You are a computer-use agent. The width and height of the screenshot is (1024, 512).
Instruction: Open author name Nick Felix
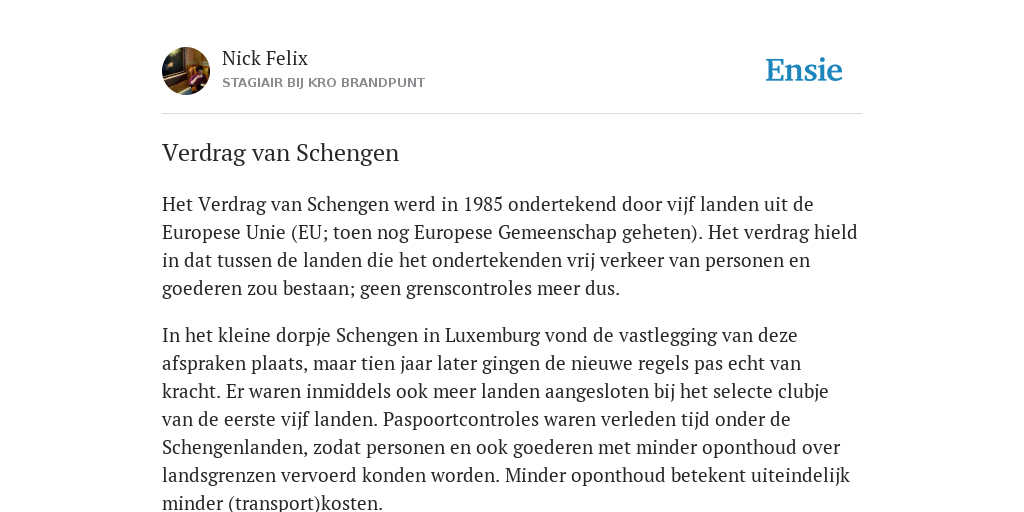264,59
